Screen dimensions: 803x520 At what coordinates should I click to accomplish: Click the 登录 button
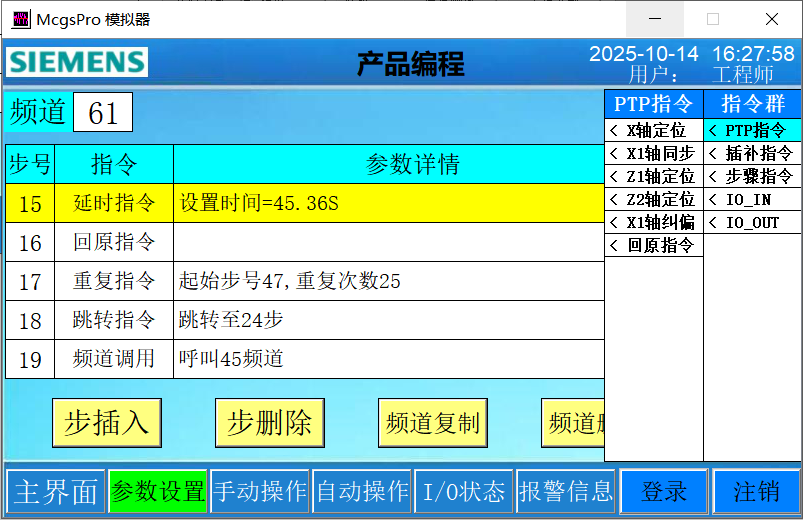tap(664, 491)
